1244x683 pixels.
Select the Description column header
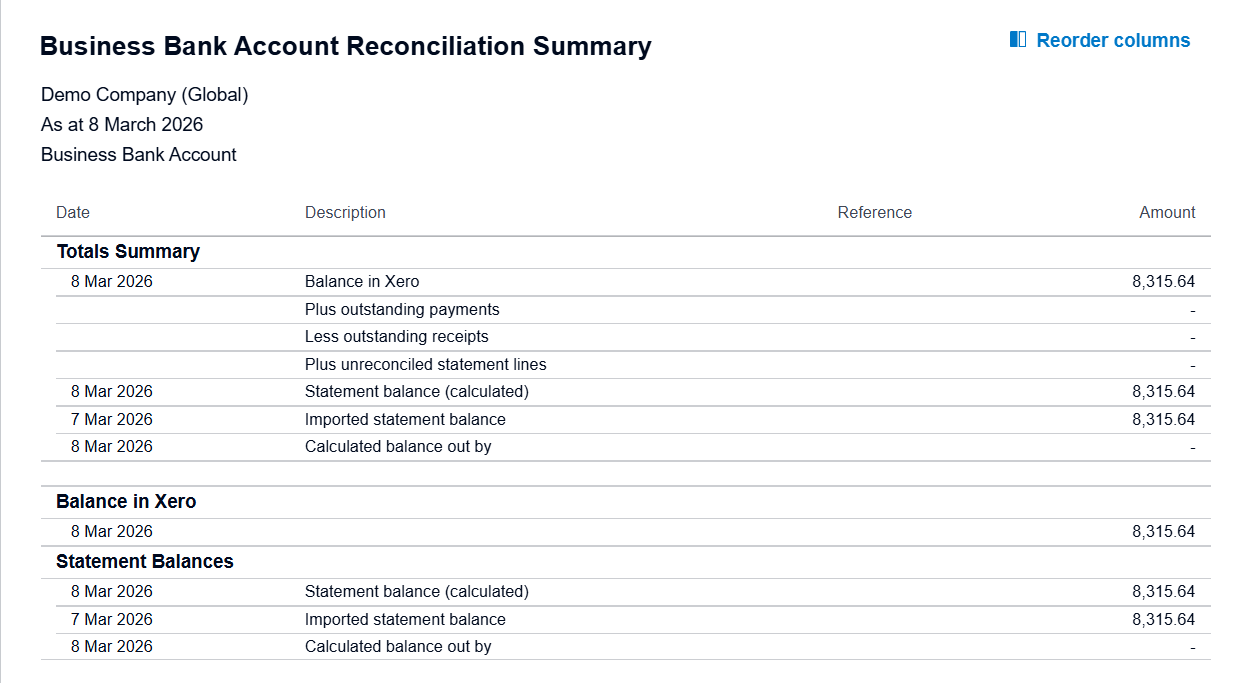coord(345,212)
